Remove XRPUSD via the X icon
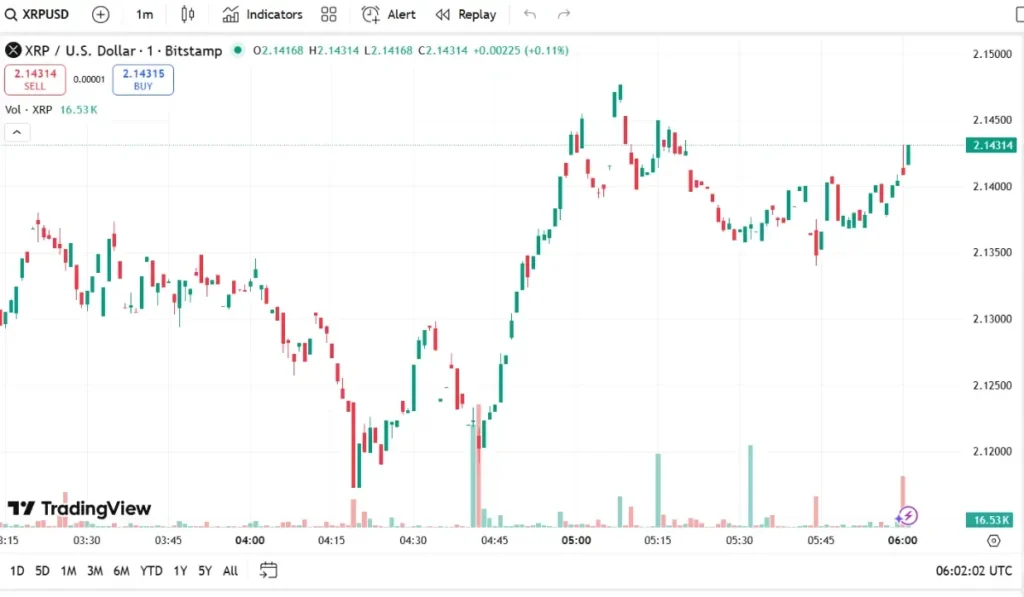The height and width of the screenshot is (597, 1024). point(12,50)
